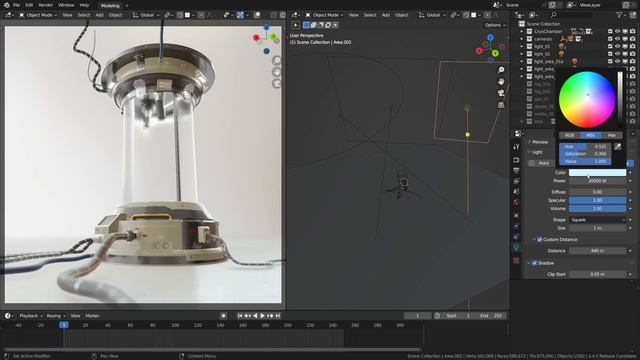Click zoom magnifier icon in right viewport
This screenshot has width=640, height=360.
[x=501, y=70]
